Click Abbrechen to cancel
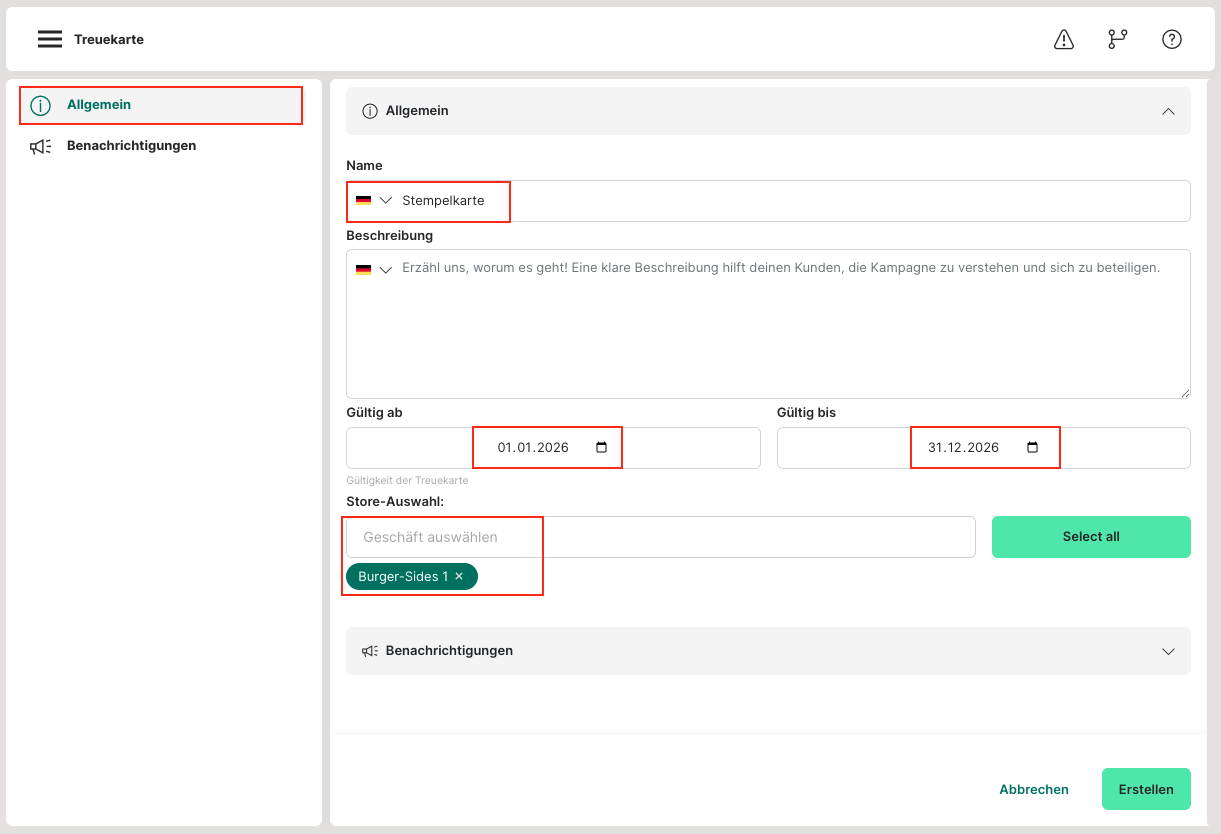 pos(1033,789)
